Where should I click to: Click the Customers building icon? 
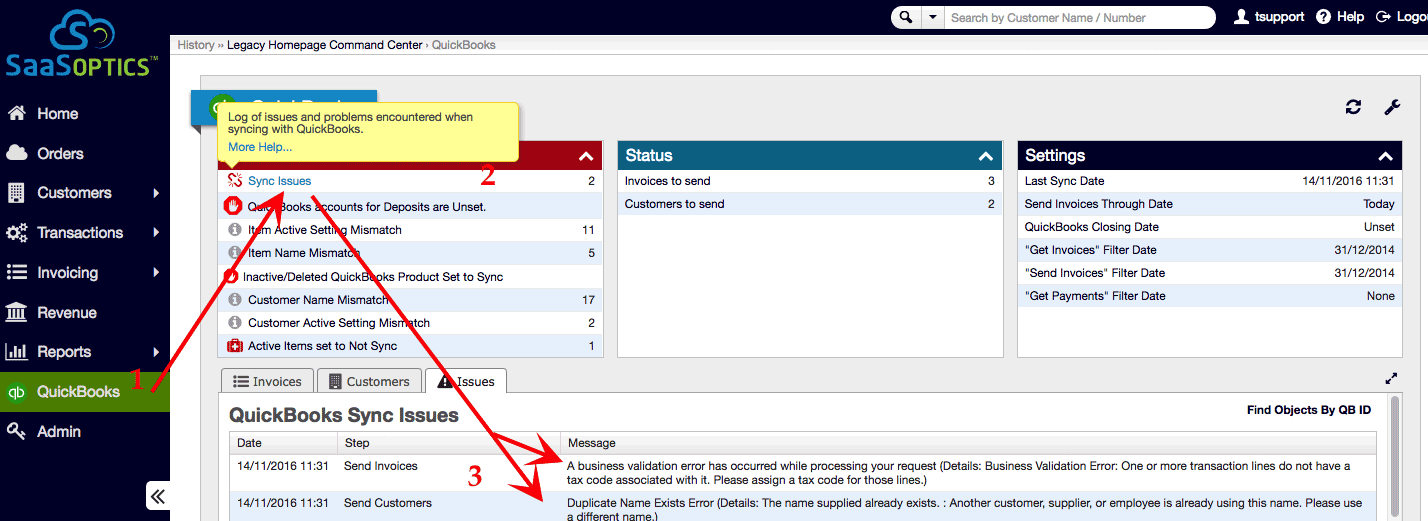pos(17,193)
